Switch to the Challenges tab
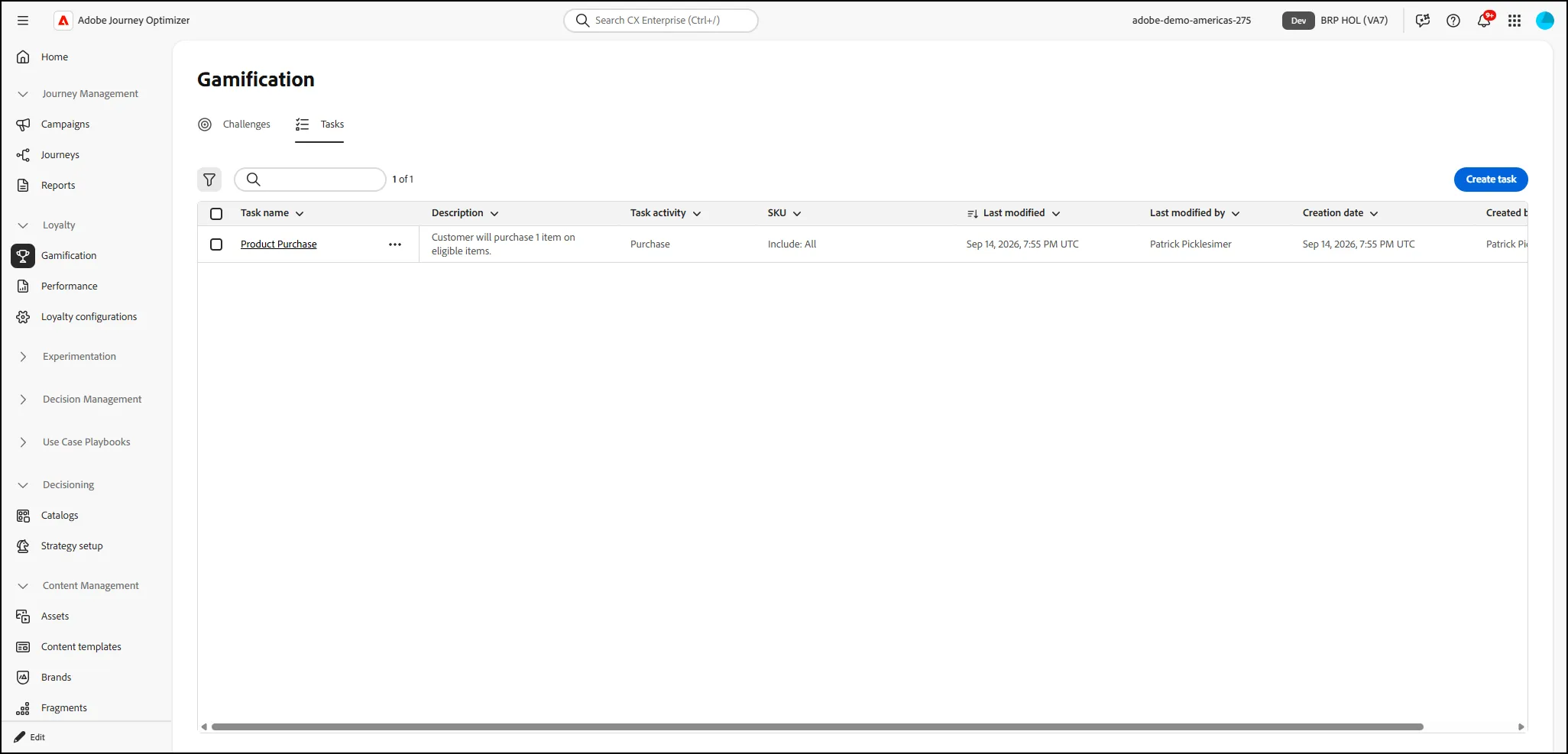The width and height of the screenshot is (1568, 754). point(234,125)
